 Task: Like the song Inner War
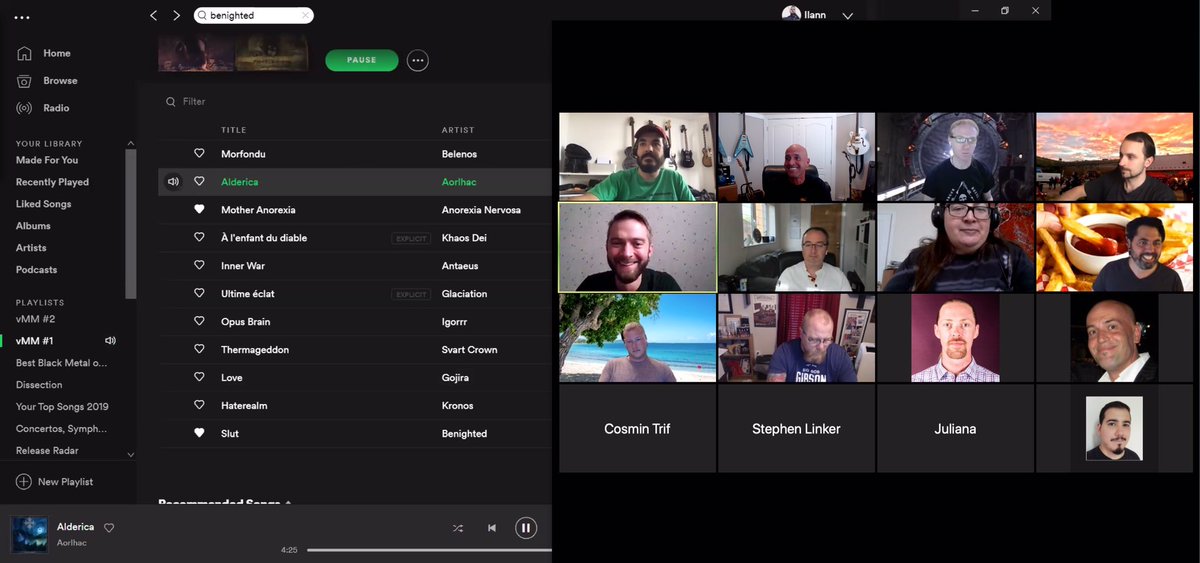(x=199, y=266)
